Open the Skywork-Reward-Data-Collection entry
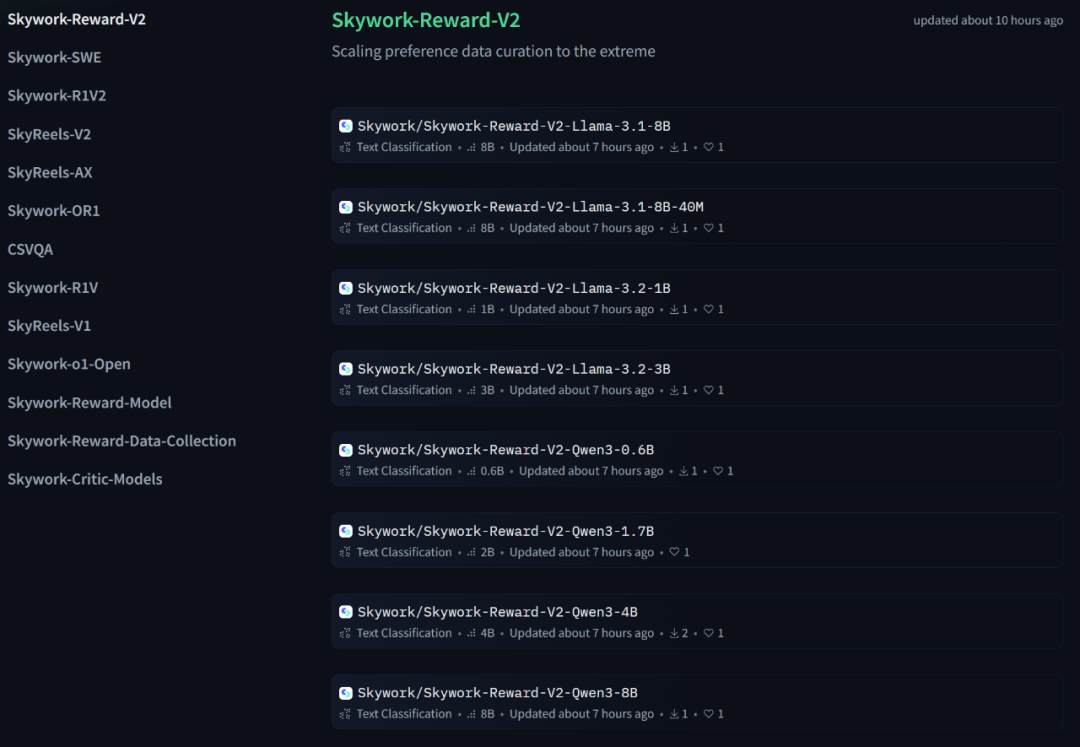The height and width of the screenshot is (747, 1080). [x=122, y=441]
